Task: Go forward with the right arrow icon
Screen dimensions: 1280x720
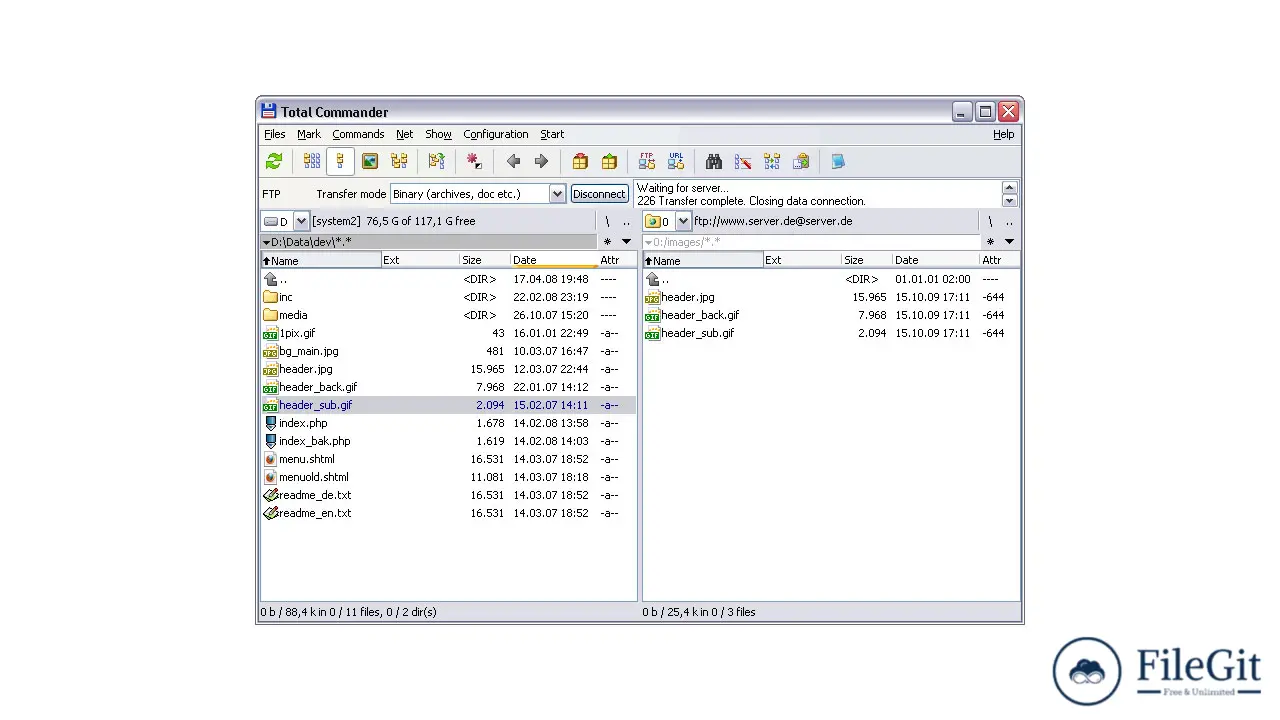Action: [541, 161]
